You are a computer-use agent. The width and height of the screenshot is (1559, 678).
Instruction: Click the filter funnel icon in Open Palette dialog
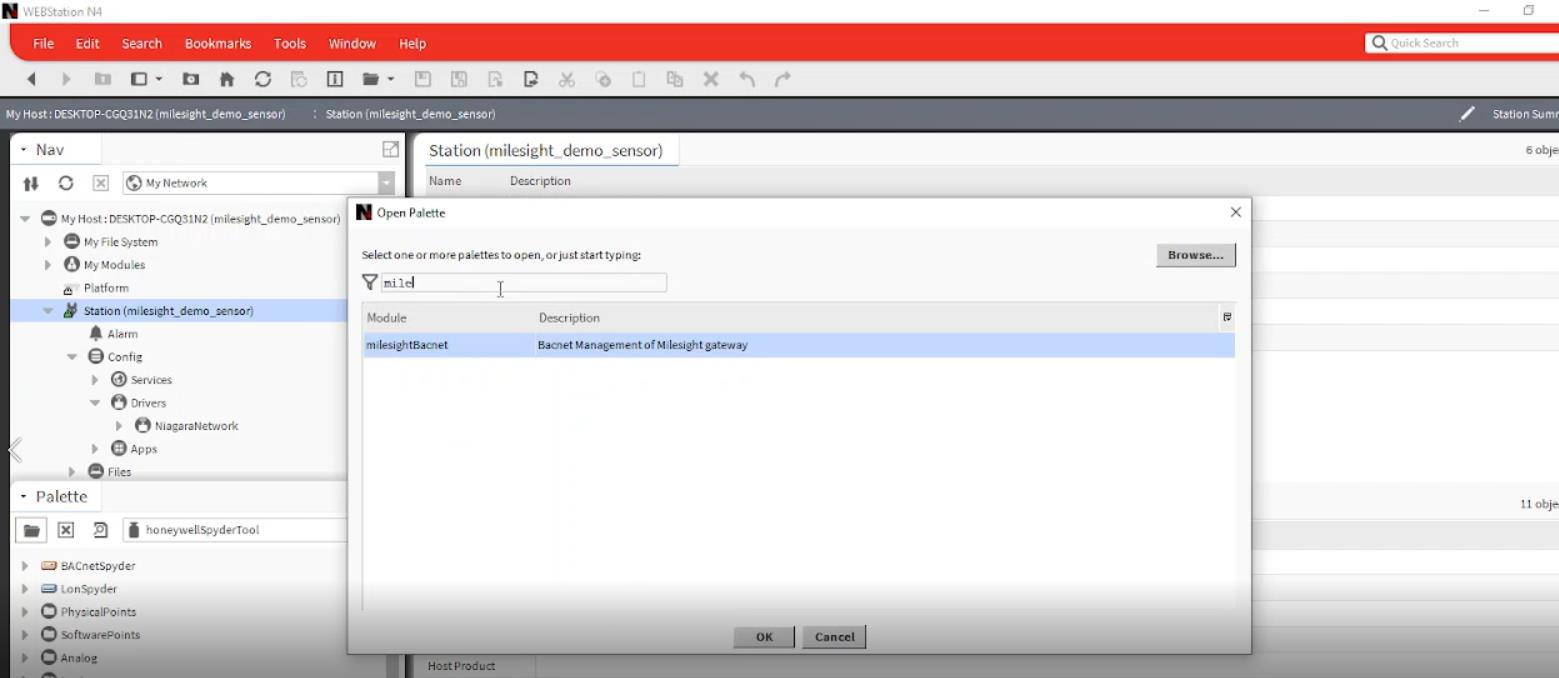pos(370,283)
